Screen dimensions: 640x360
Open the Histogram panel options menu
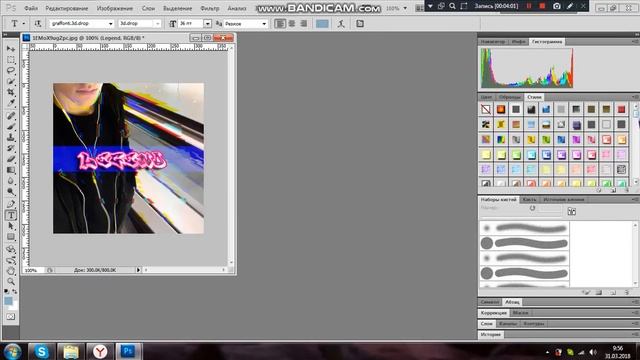(635, 42)
